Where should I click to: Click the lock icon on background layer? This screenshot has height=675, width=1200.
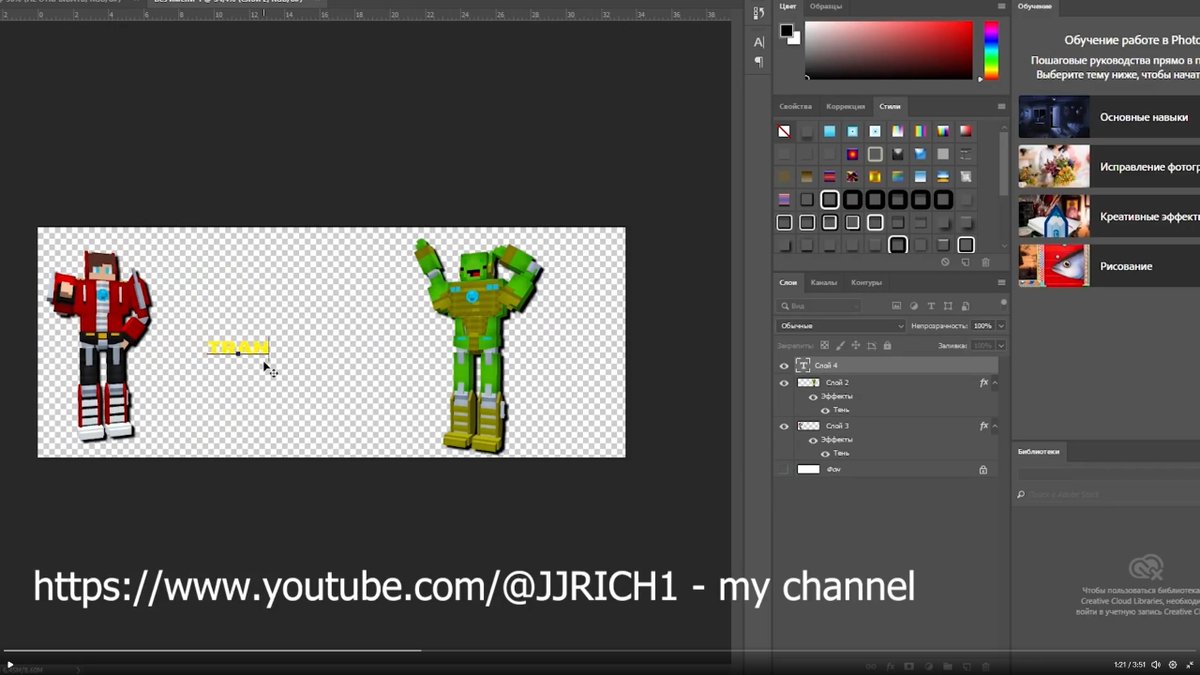983,469
